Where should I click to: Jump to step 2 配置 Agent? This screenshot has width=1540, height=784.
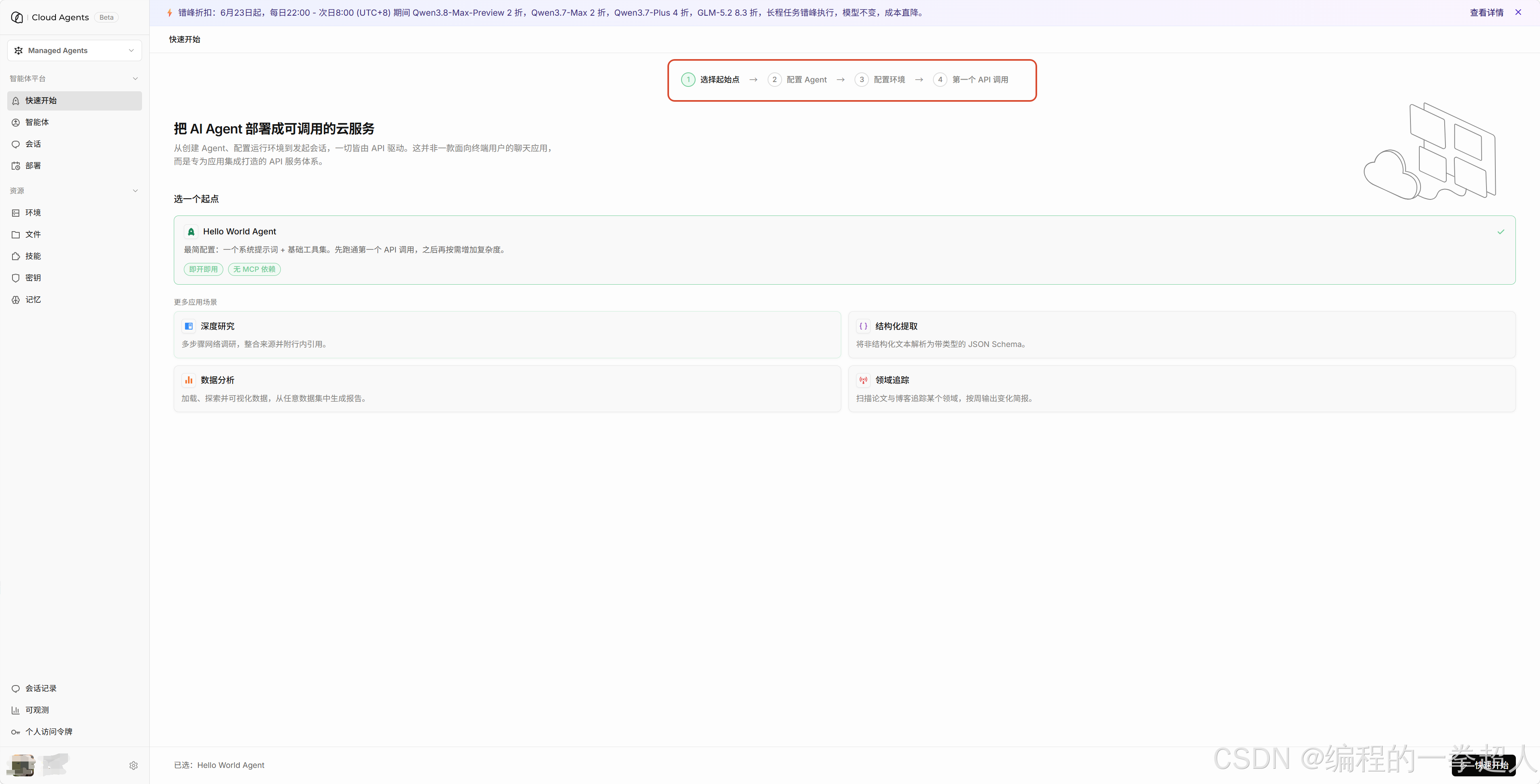(x=797, y=80)
